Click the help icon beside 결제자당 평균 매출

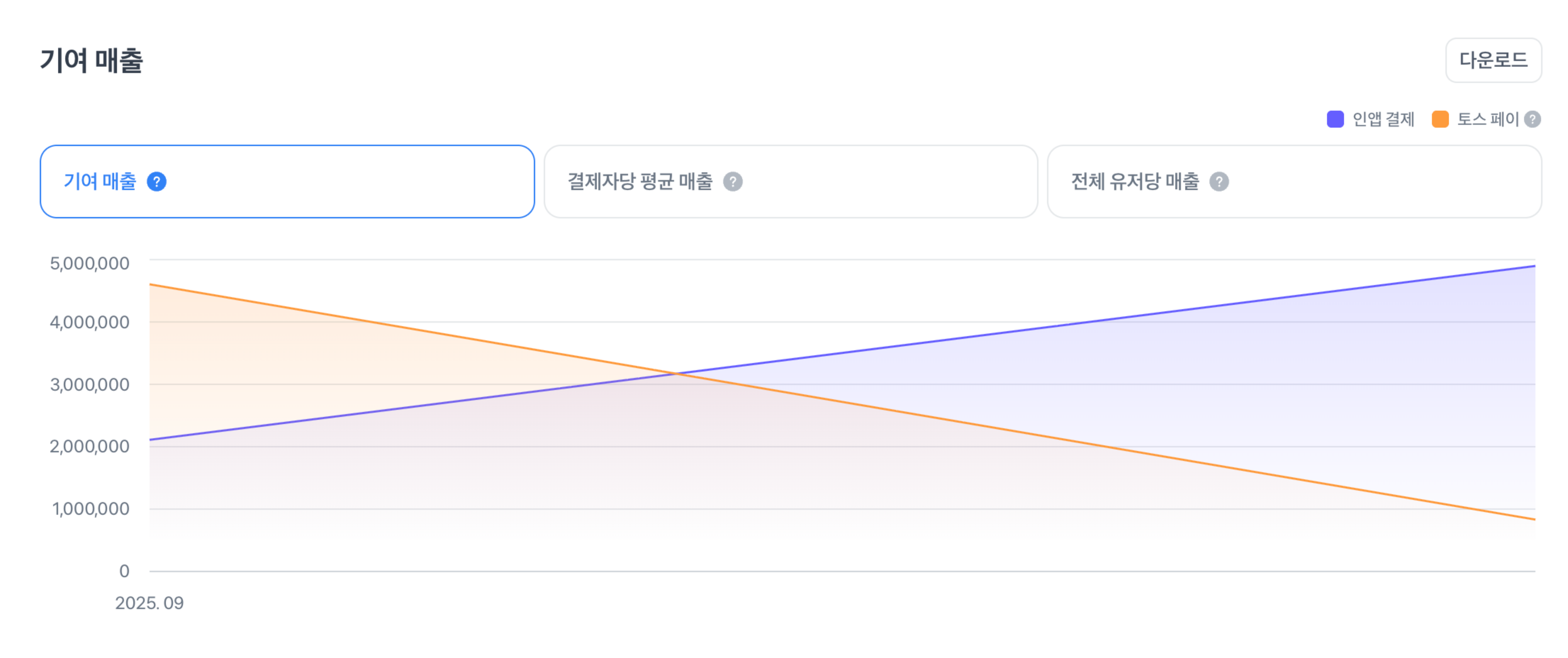[x=732, y=182]
